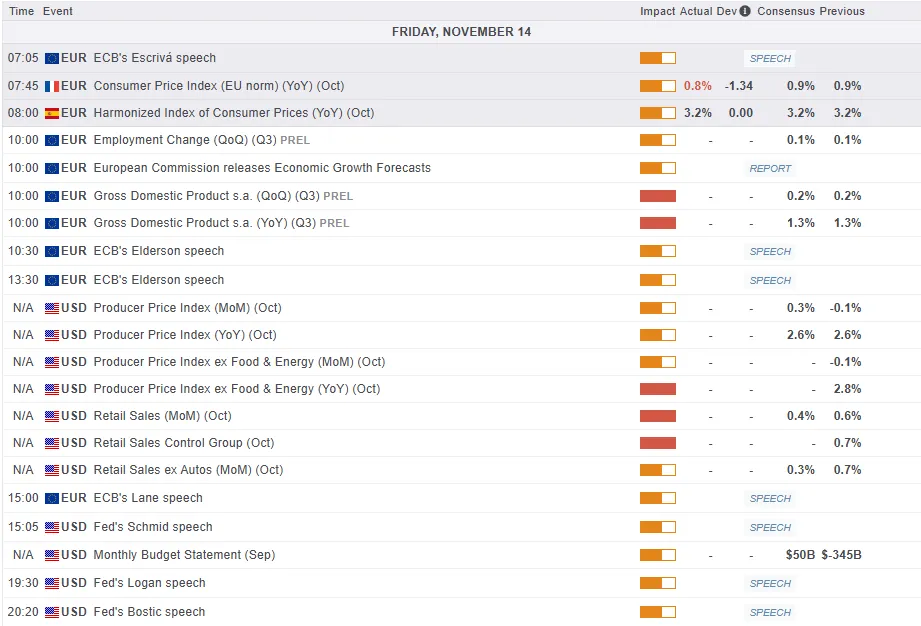The width and height of the screenshot is (921, 626).
Task: Click the SPEECH tag on ECB's Lane speech row
Action: pyautogui.click(x=770, y=499)
